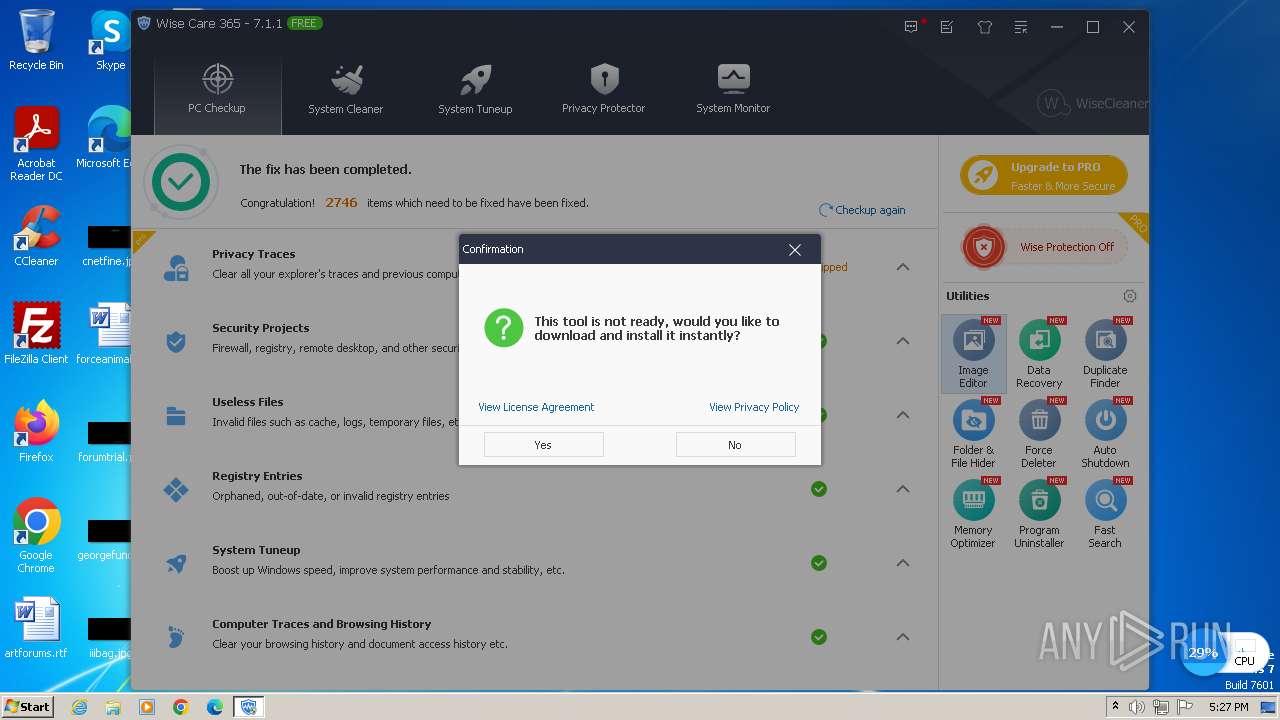Switch to System Tuneup tab
Image resolution: width=1280 pixels, height=720 pixels.
click(475, 90)
